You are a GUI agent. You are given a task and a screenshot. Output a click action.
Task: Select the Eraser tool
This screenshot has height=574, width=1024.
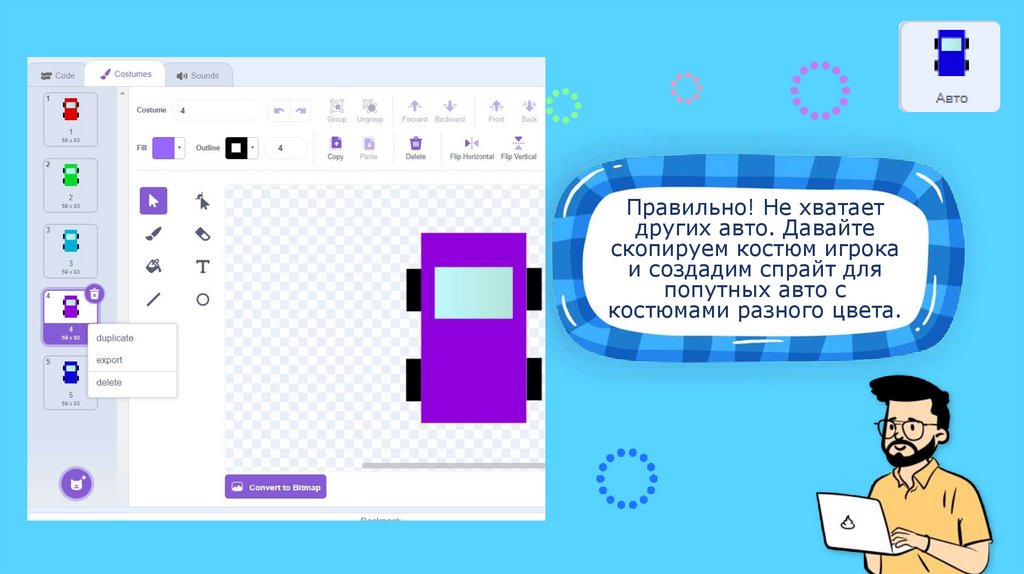[x=202, y=234]
